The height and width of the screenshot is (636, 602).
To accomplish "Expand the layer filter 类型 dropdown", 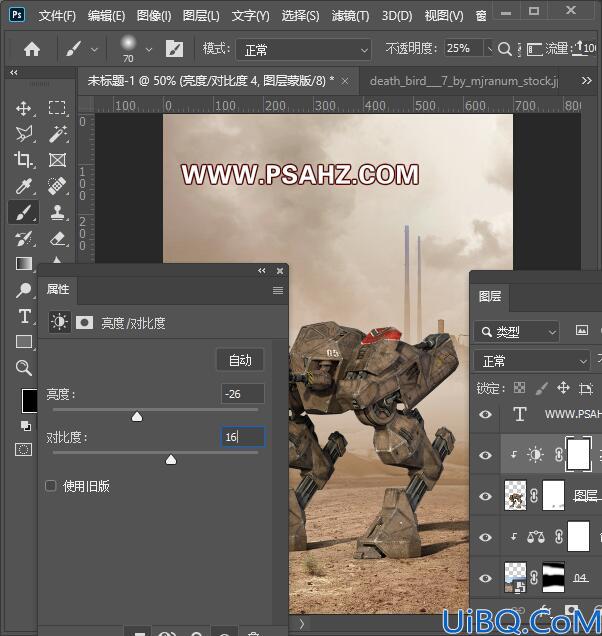I will click(516, 332).
